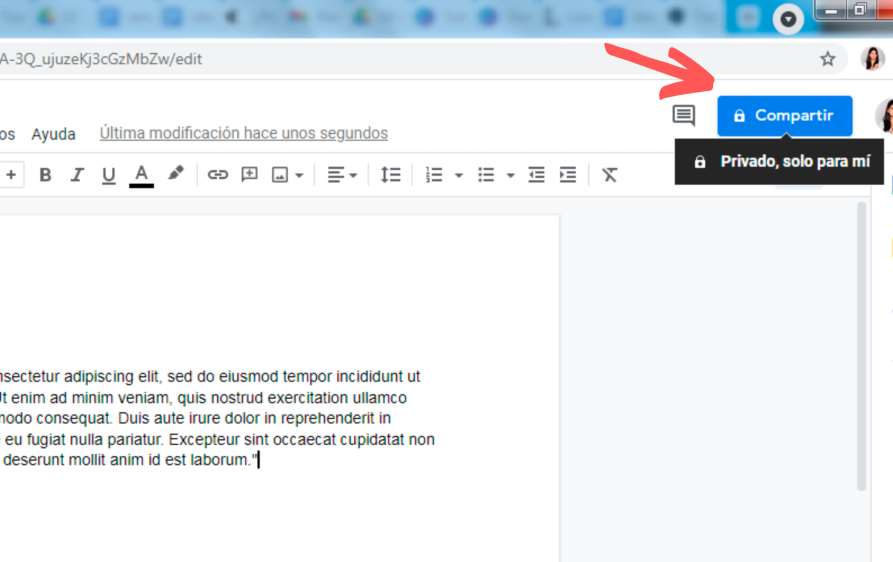Add a comment using toolbar icon
This screenshot has height=562, width=893.
coord(250,175)
